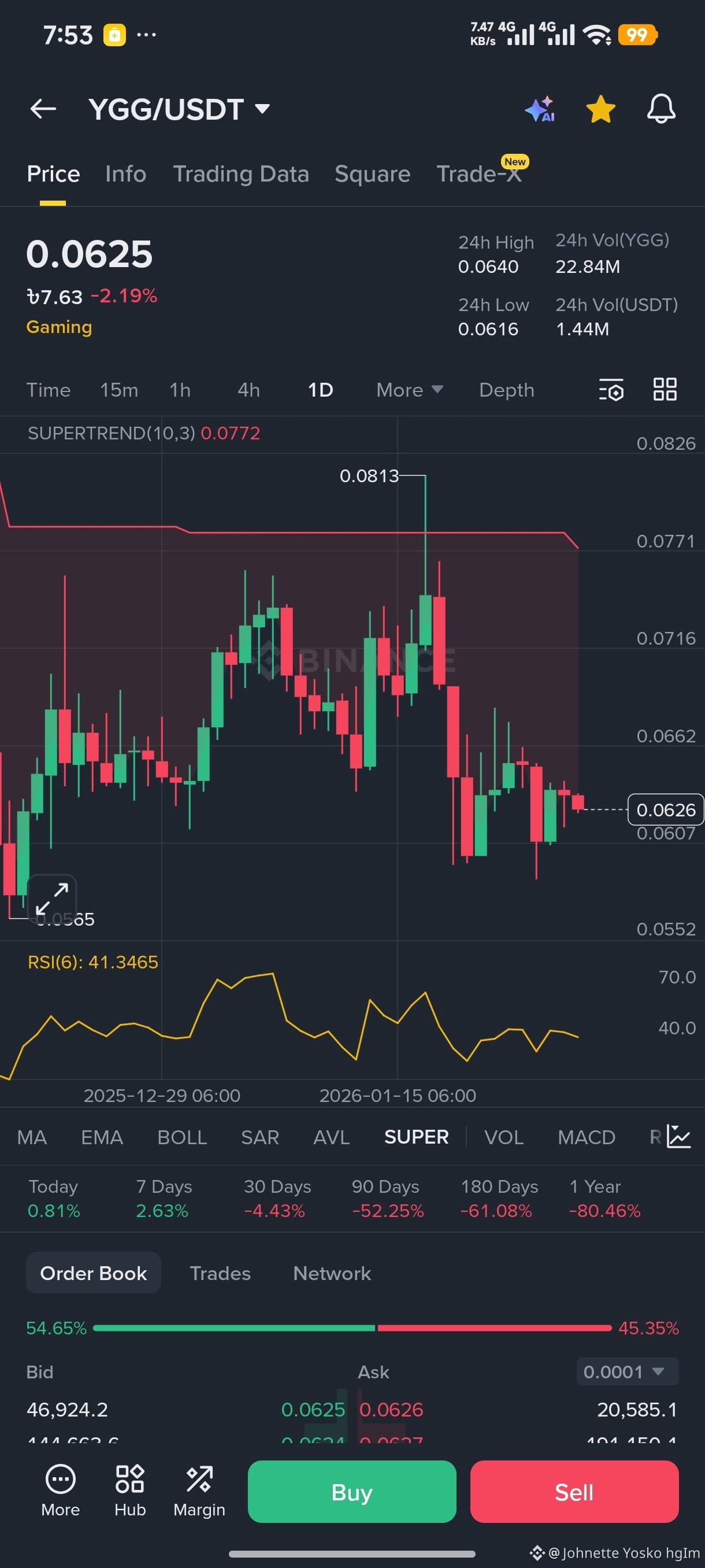
Task: Tap the Wi-Fi status icon
Action: tap(597, 35)
